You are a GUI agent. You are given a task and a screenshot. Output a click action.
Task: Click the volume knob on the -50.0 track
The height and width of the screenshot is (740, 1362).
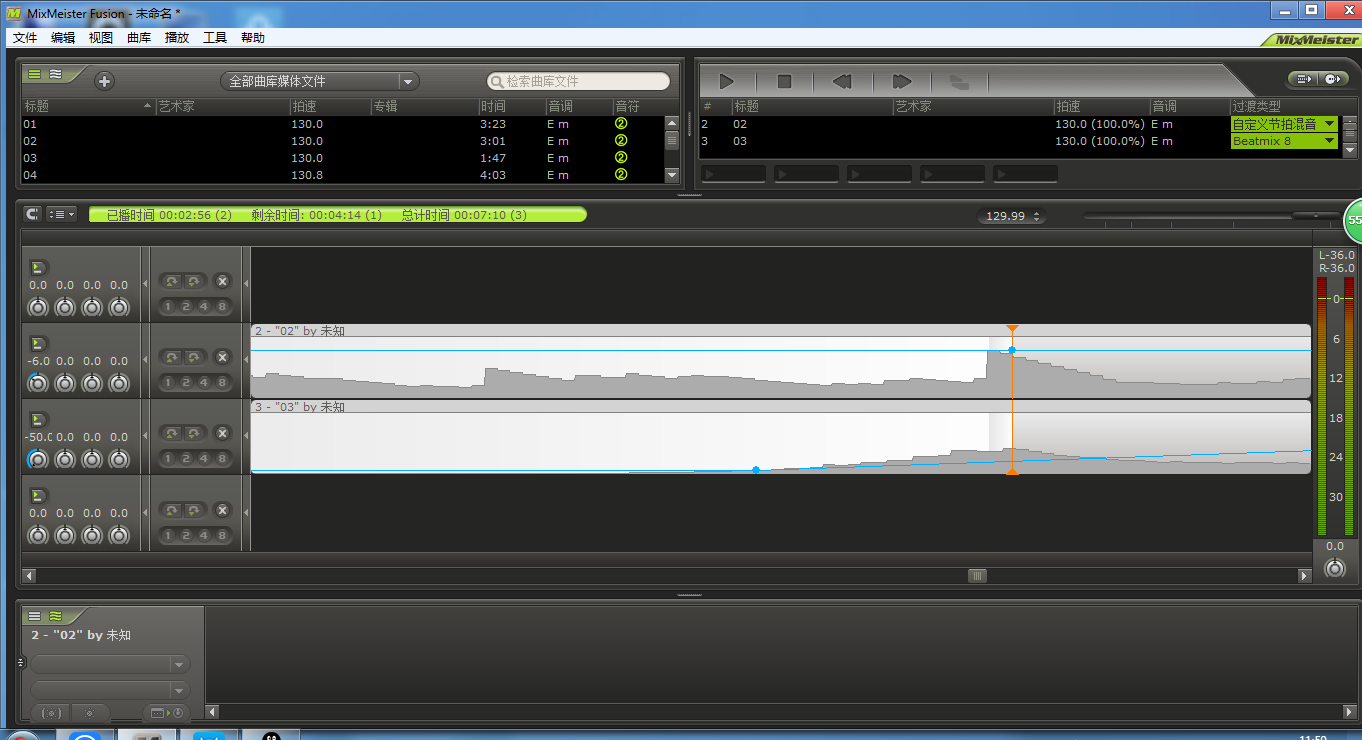point(38,459)
